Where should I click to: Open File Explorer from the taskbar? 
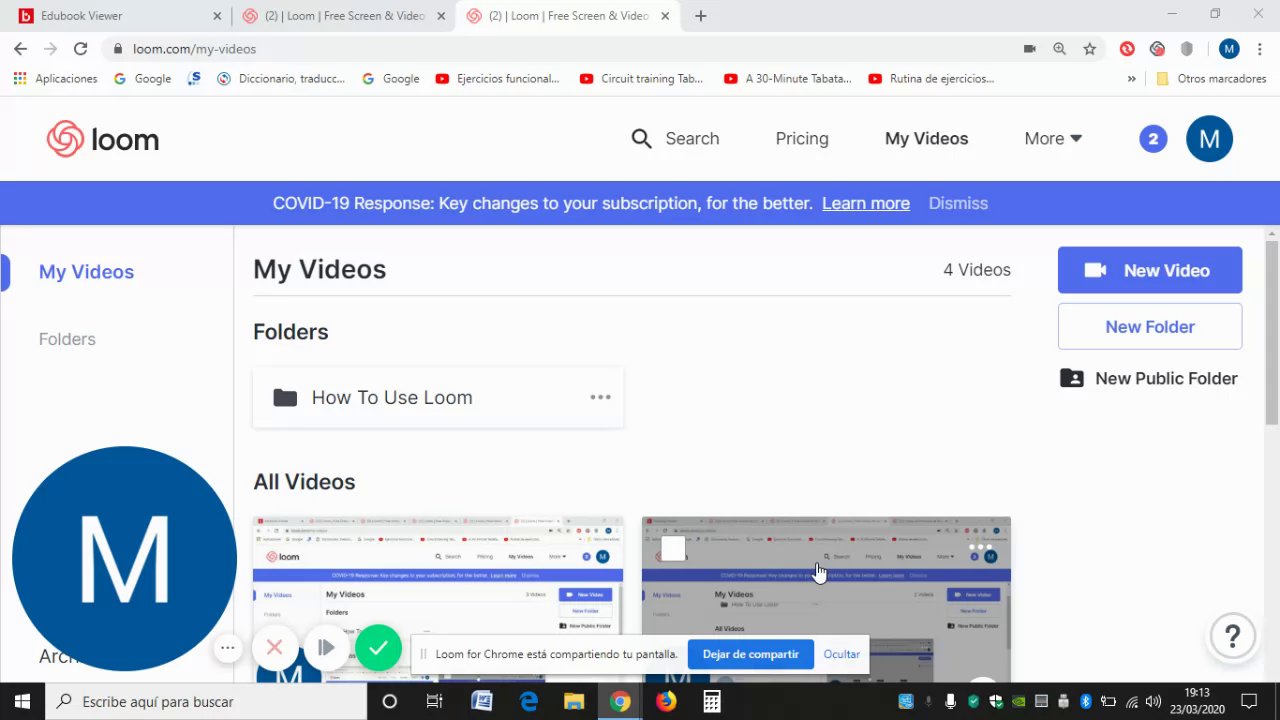pos(574,701)
